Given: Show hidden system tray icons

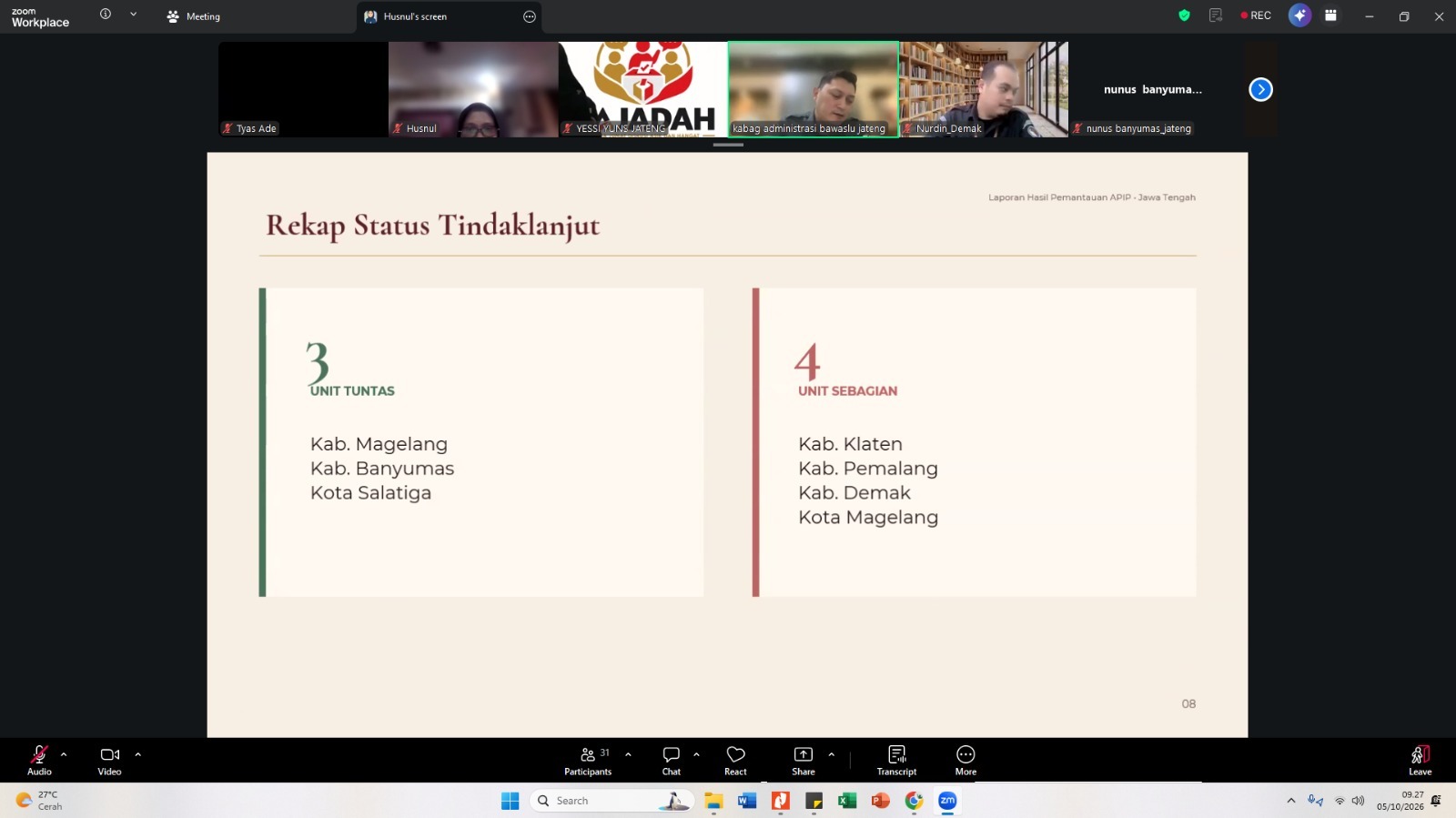Looking at the screenshot, I should click(x=1290, y=801).
